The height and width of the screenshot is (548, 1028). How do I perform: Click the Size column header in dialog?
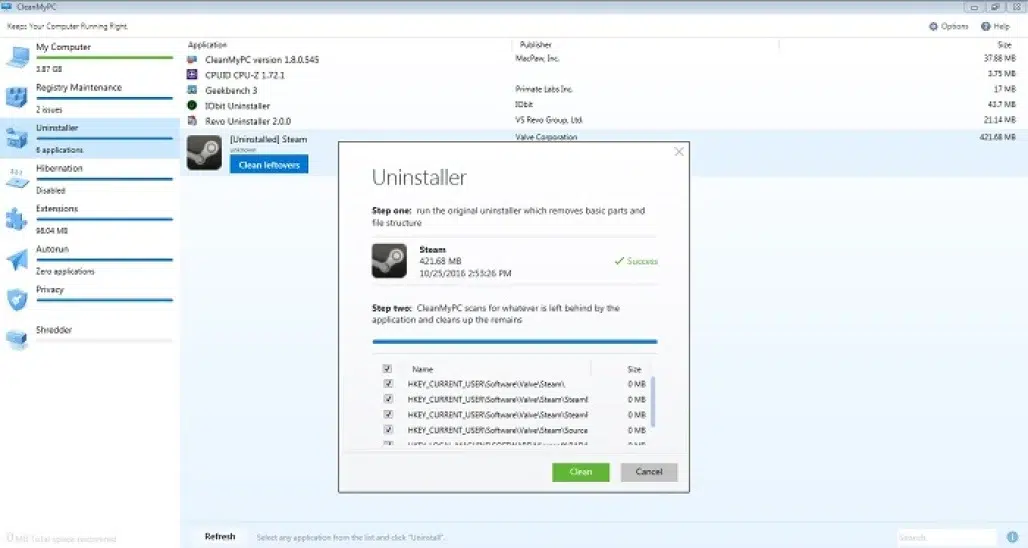click(634, 369)
